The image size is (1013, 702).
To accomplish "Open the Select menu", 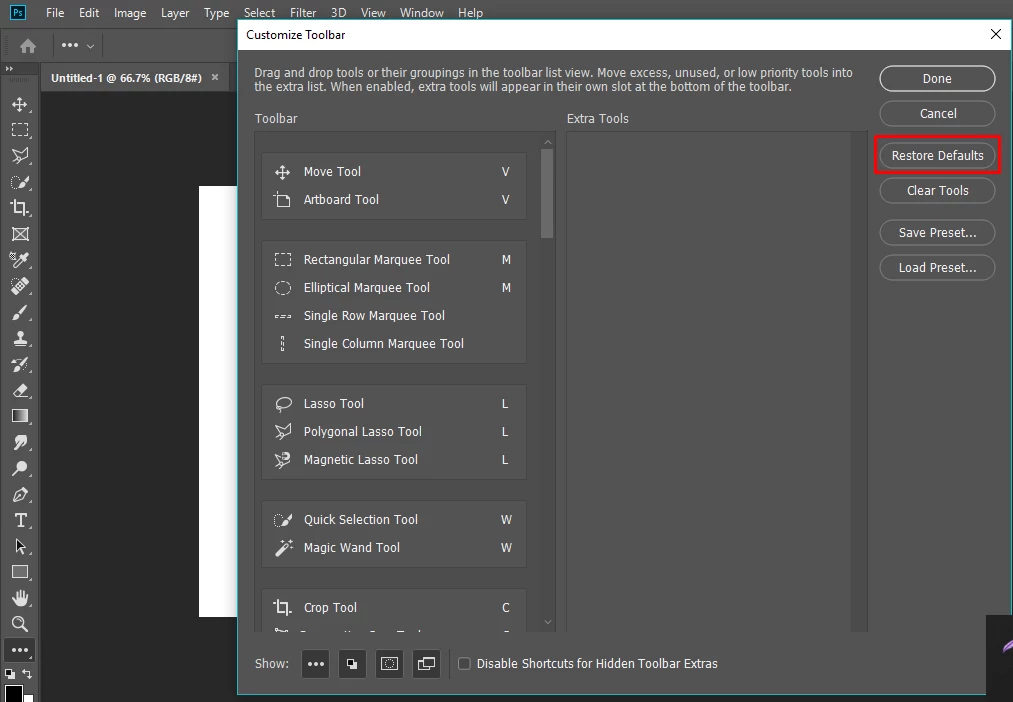I will (259, 12).
